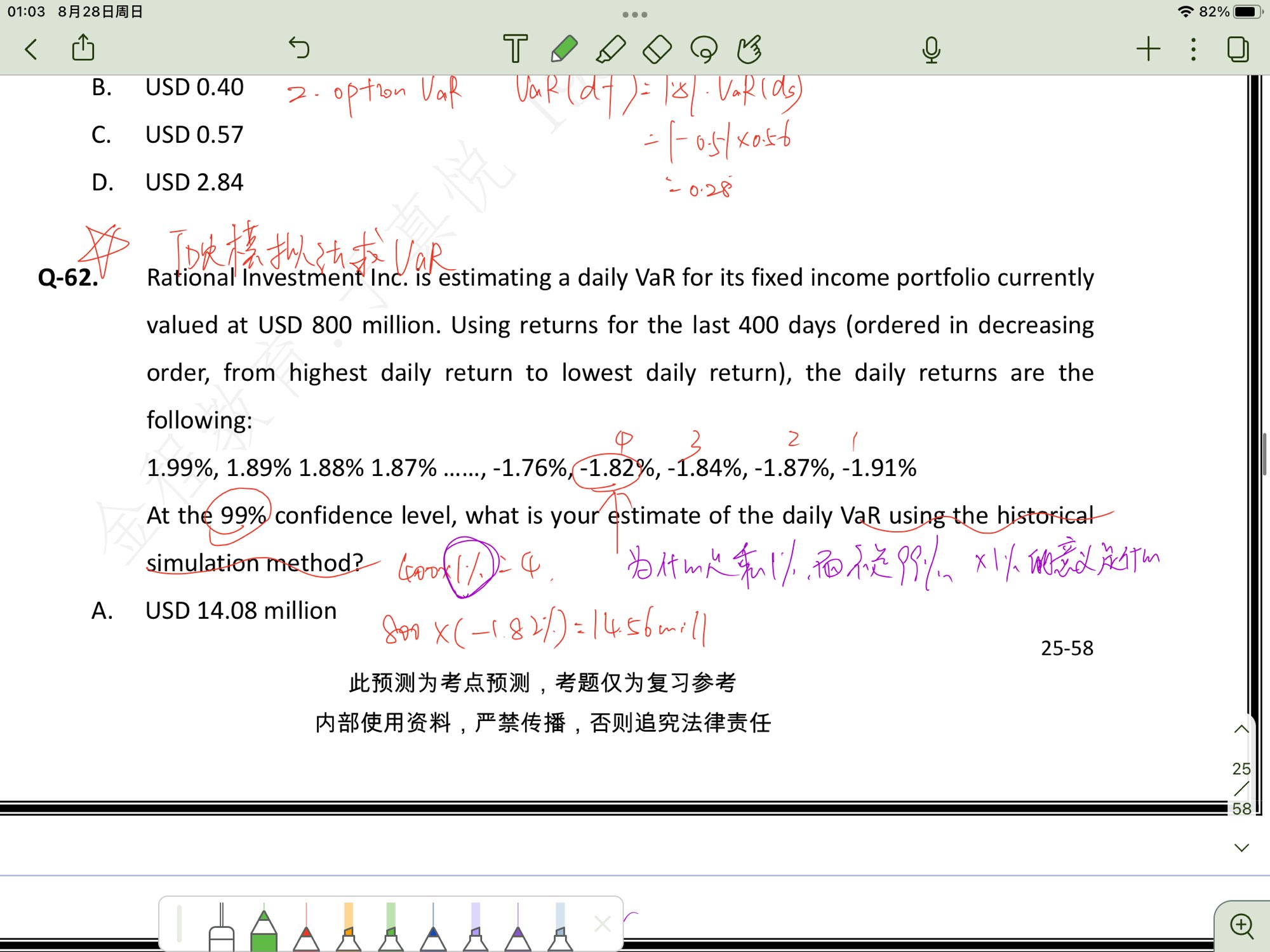Image resolution: width=1270 pixels, height=952 pixels.
Task: Go to previous page with up chevron
Action: pos(1241,729)
